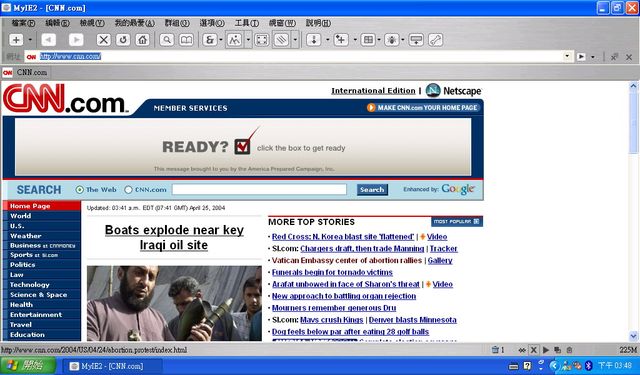Click the play triangle in the status bar

[x=545, y=350]
